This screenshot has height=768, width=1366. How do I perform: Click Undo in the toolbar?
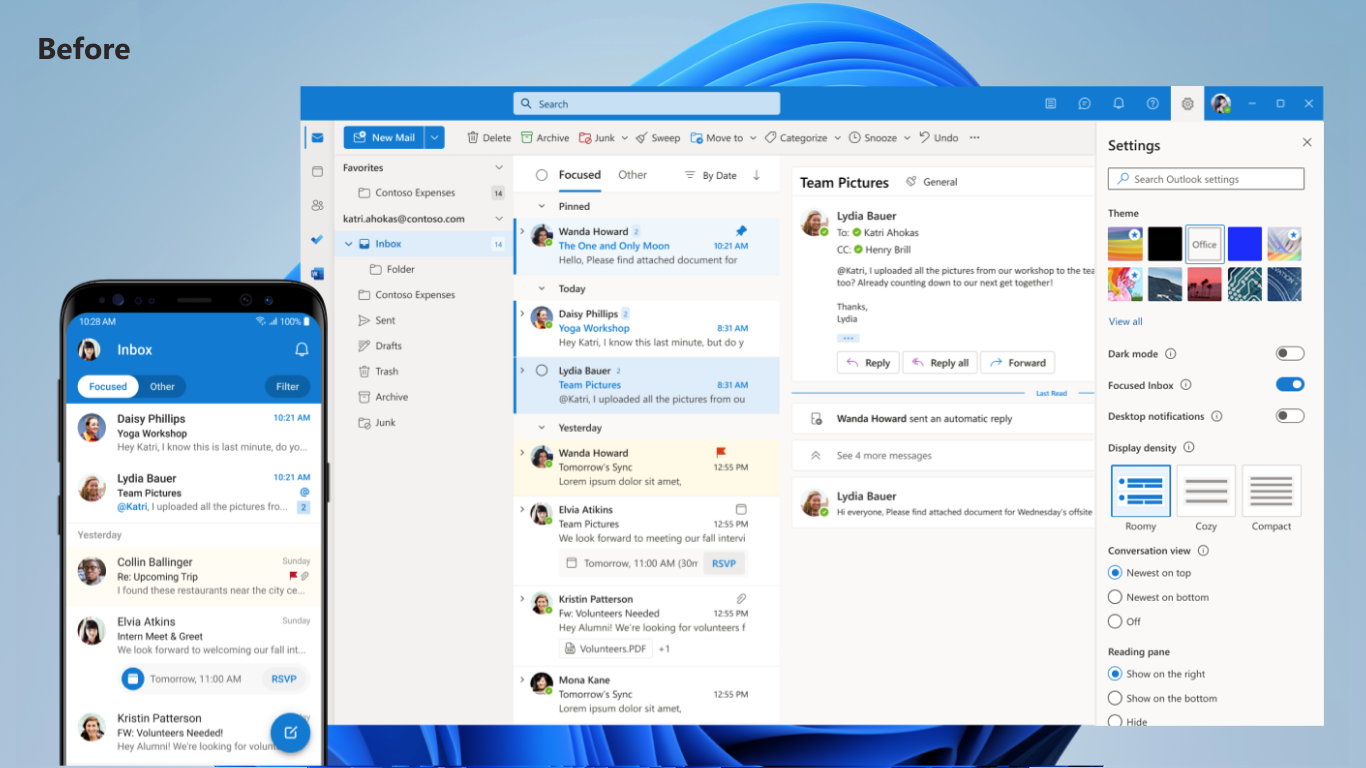tap(939, 138)
